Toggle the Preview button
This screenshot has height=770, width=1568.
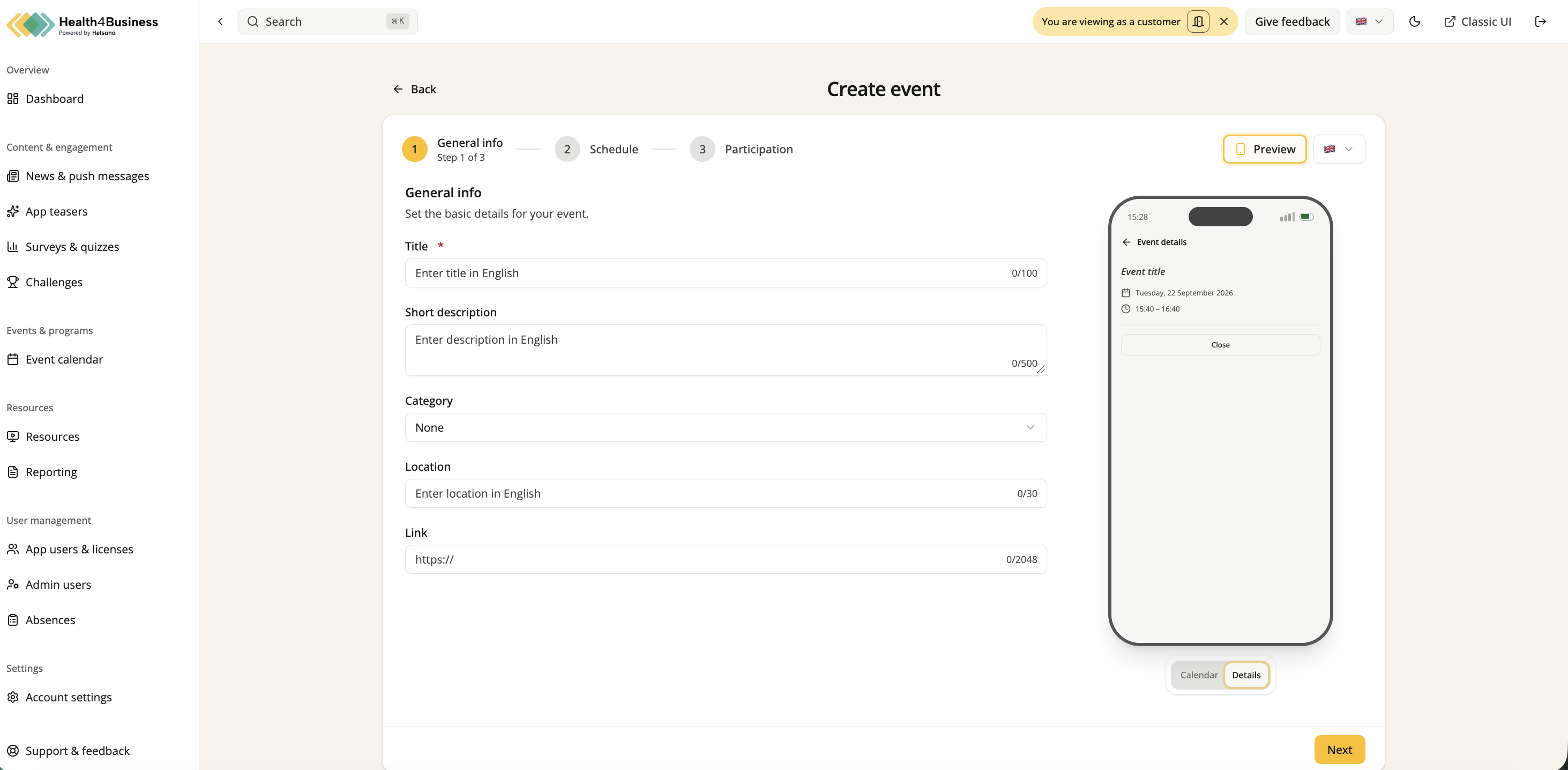click(x=1265, y=149)
